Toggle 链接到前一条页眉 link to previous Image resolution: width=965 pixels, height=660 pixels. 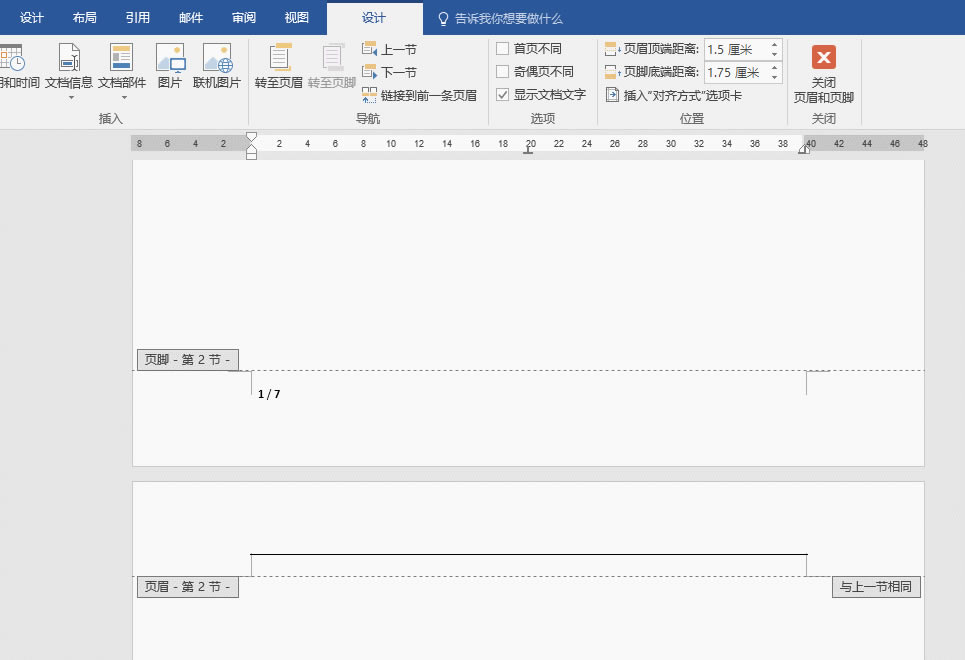tap(420, 95)
